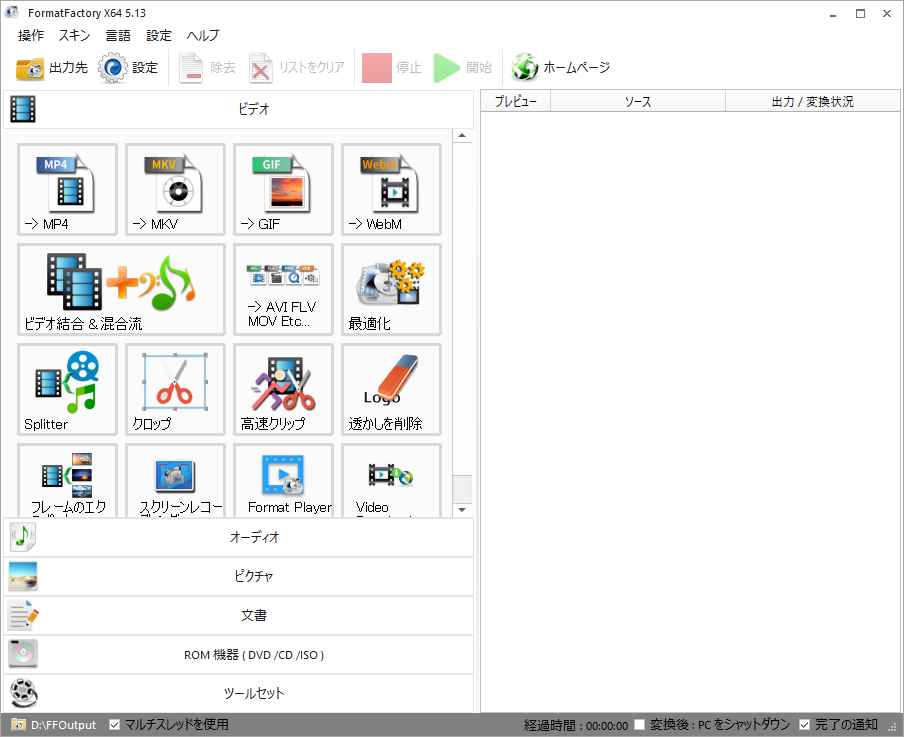Toggle 完了の通知 completion notification
904x737 pixels.
[803, 725]
